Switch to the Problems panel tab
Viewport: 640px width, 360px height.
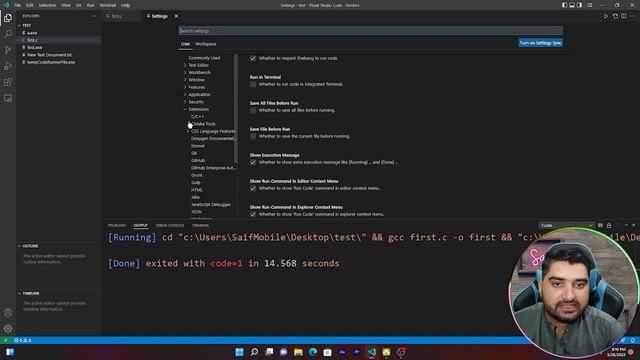[117, 225]
